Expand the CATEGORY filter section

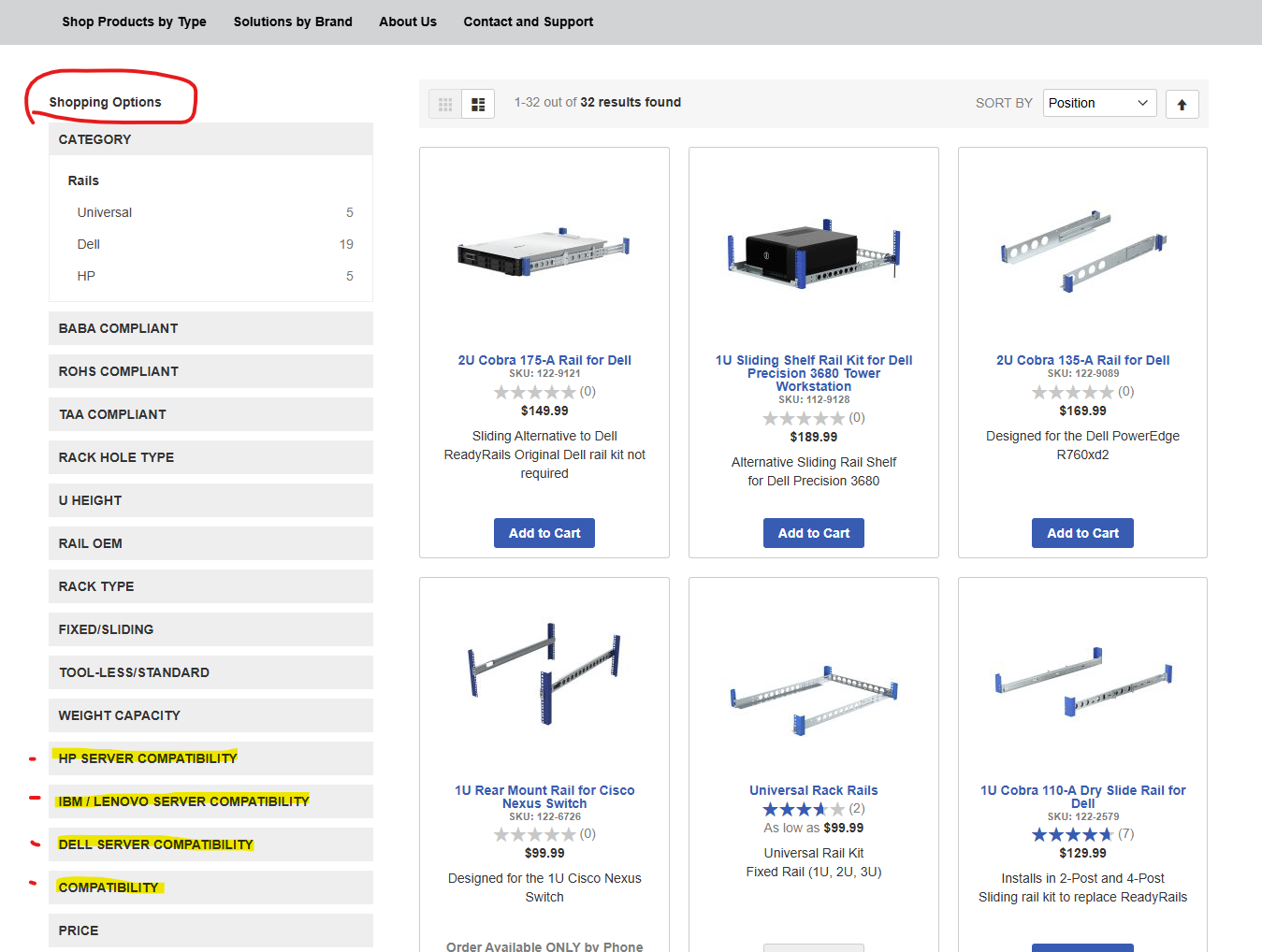click(210, 139)
